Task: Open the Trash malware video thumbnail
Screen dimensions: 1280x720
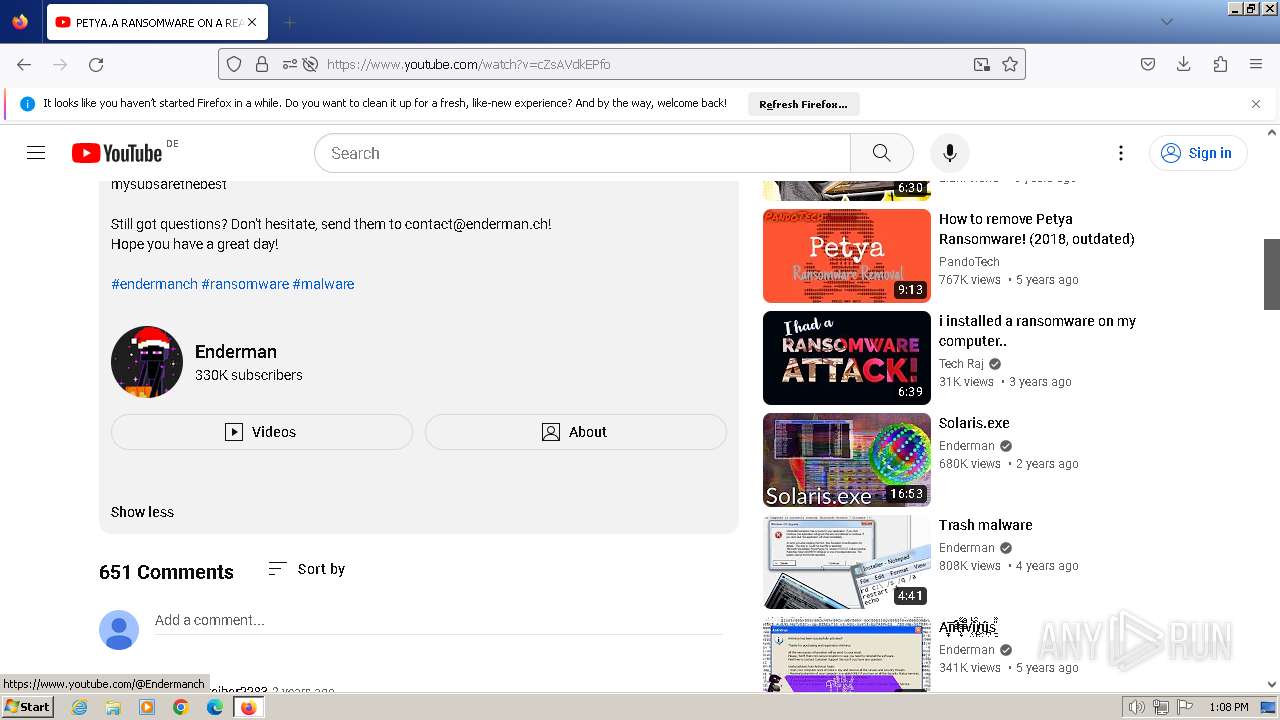Action: (847, 562)
